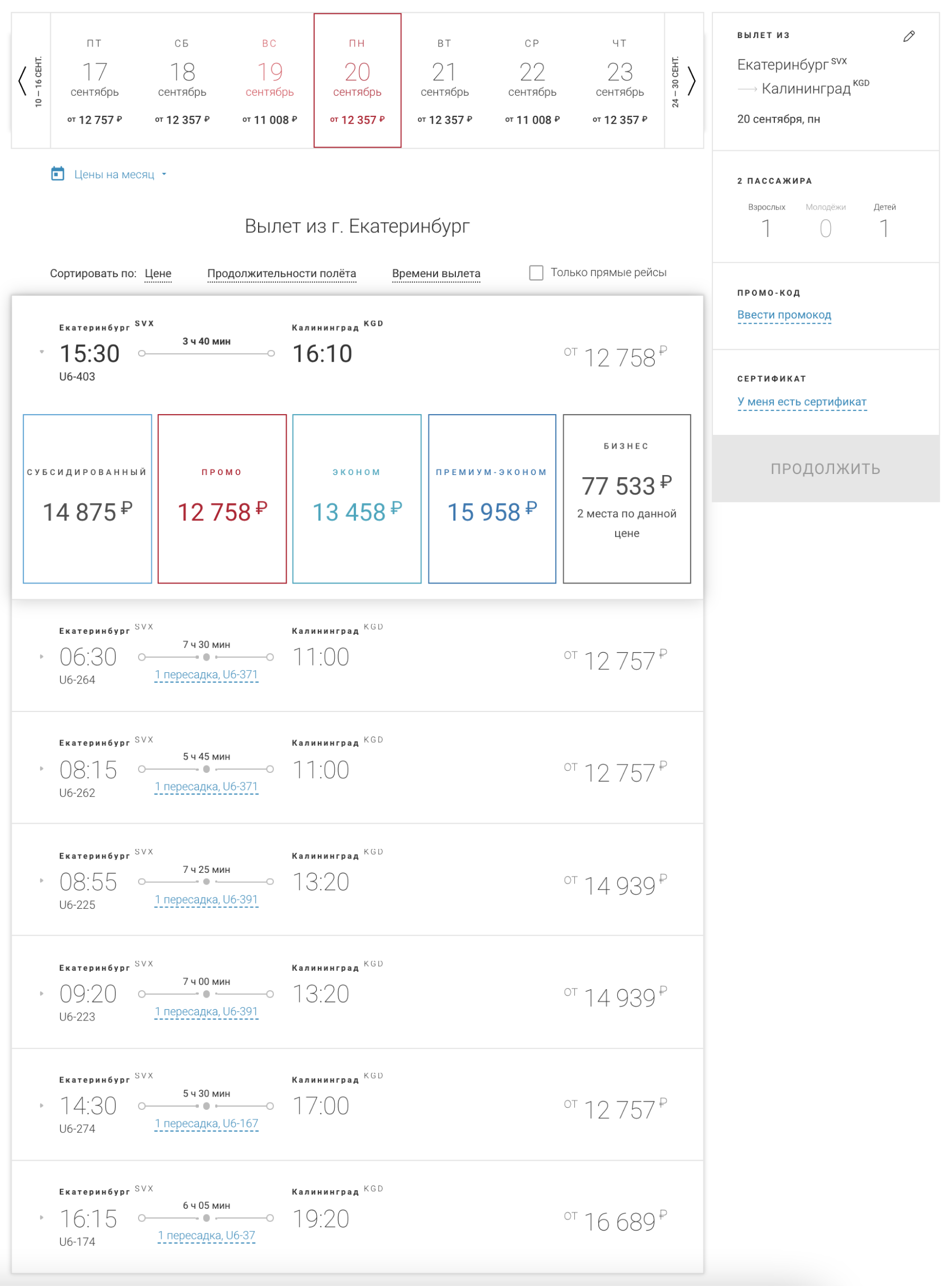Select Tuesday 21 September date tab
Screen dimensions: 952x1286
point(445,81)
